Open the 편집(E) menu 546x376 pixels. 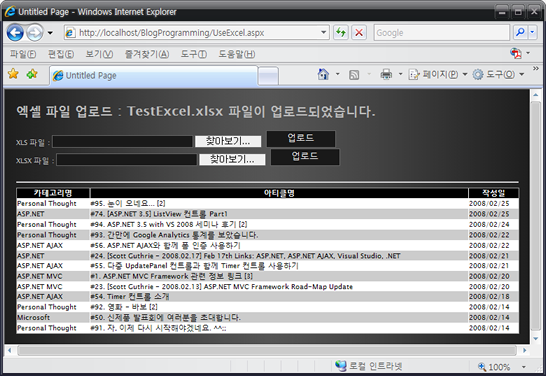61,54
